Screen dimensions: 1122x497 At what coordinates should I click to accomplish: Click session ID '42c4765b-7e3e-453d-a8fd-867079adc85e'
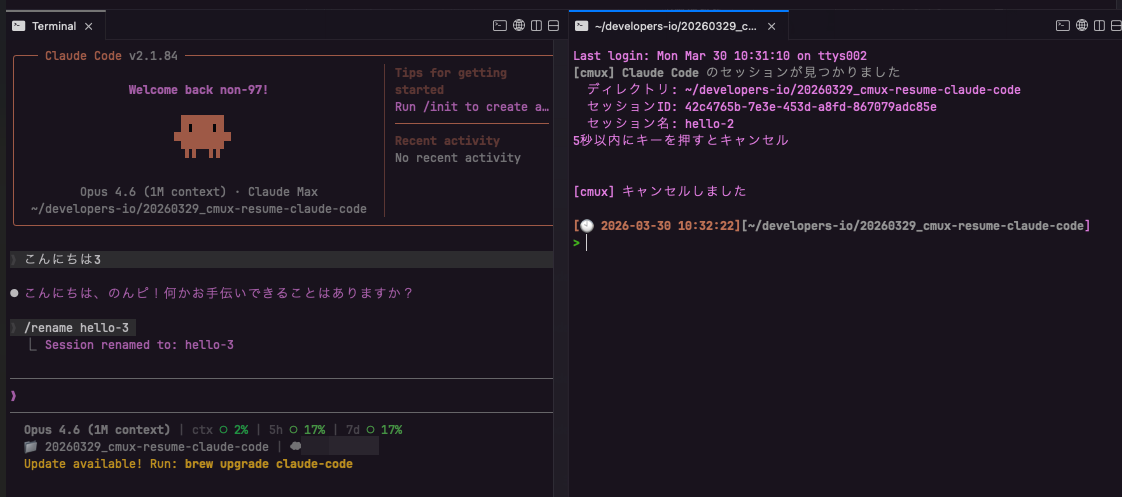coord(810,107)
